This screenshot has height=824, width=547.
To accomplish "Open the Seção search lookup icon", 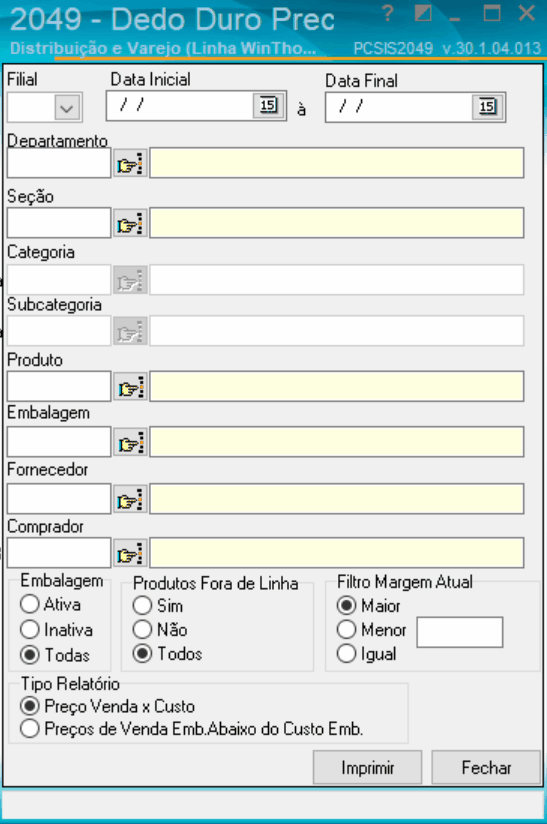I will (130, 223).
